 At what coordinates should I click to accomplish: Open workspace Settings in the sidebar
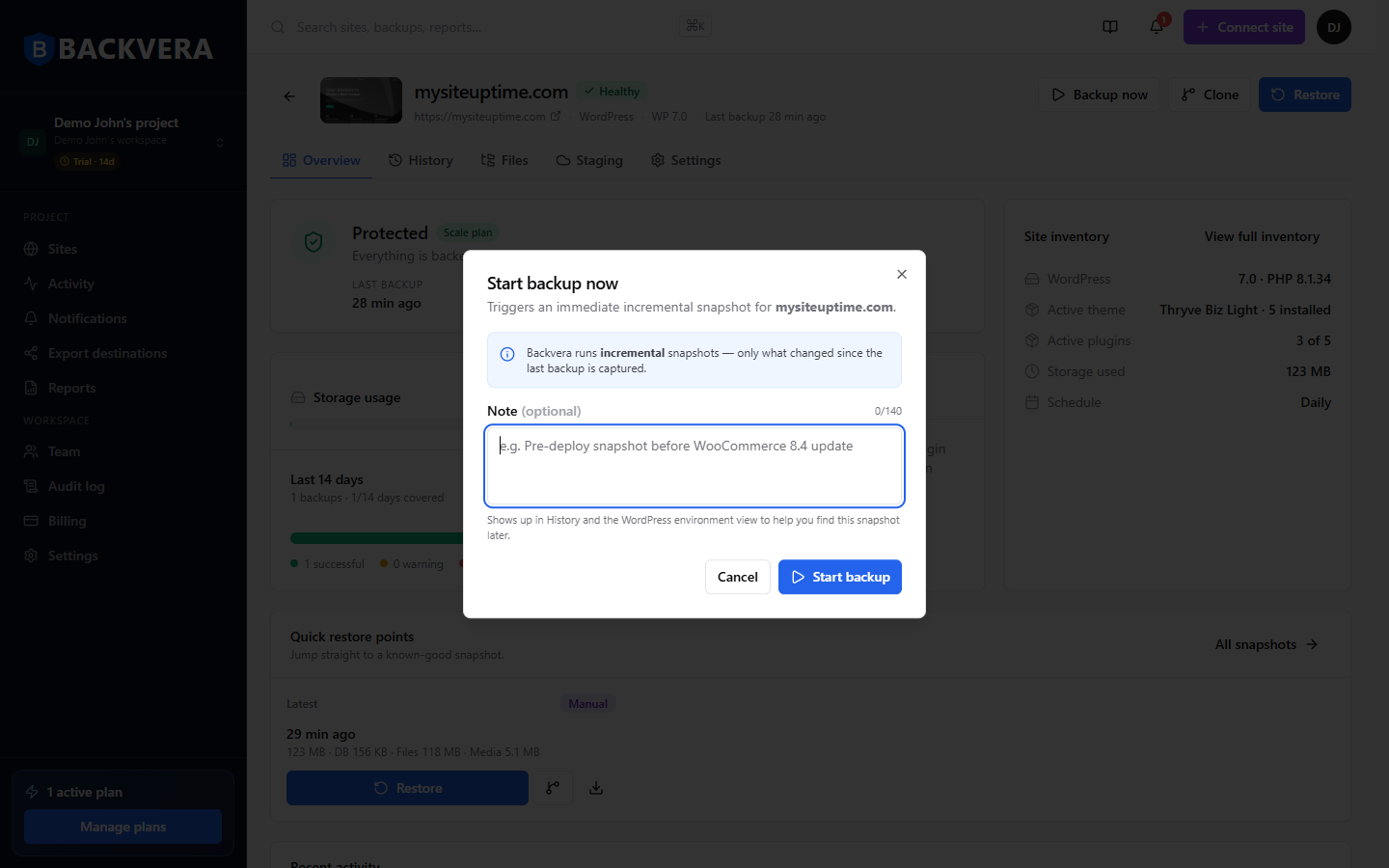pyautogui.click(x=123, y=556)
